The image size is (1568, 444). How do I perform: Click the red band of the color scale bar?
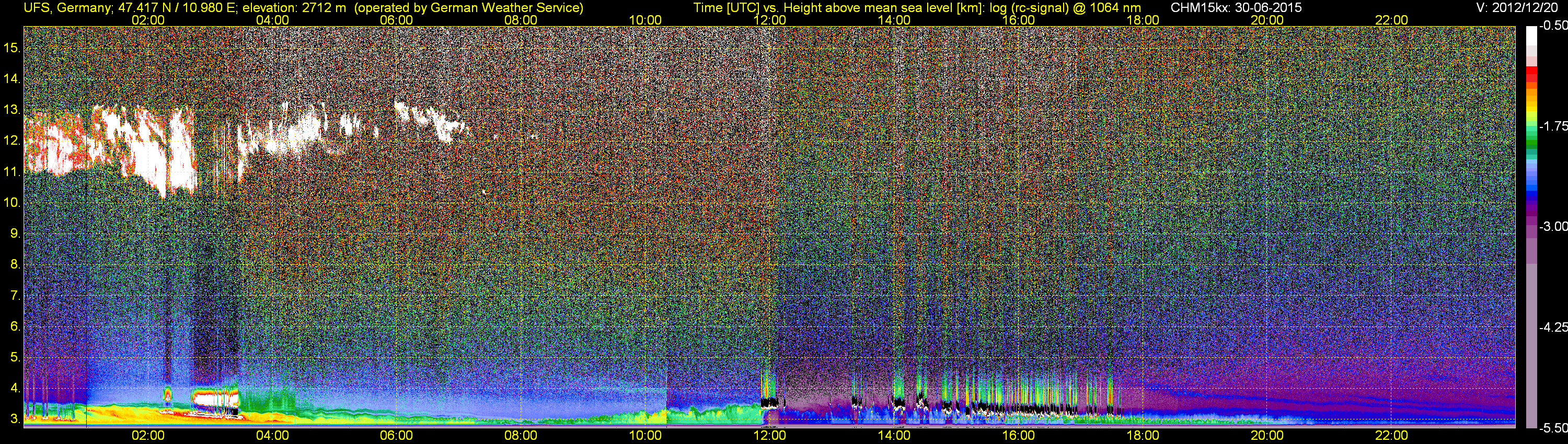point(1531,75)
